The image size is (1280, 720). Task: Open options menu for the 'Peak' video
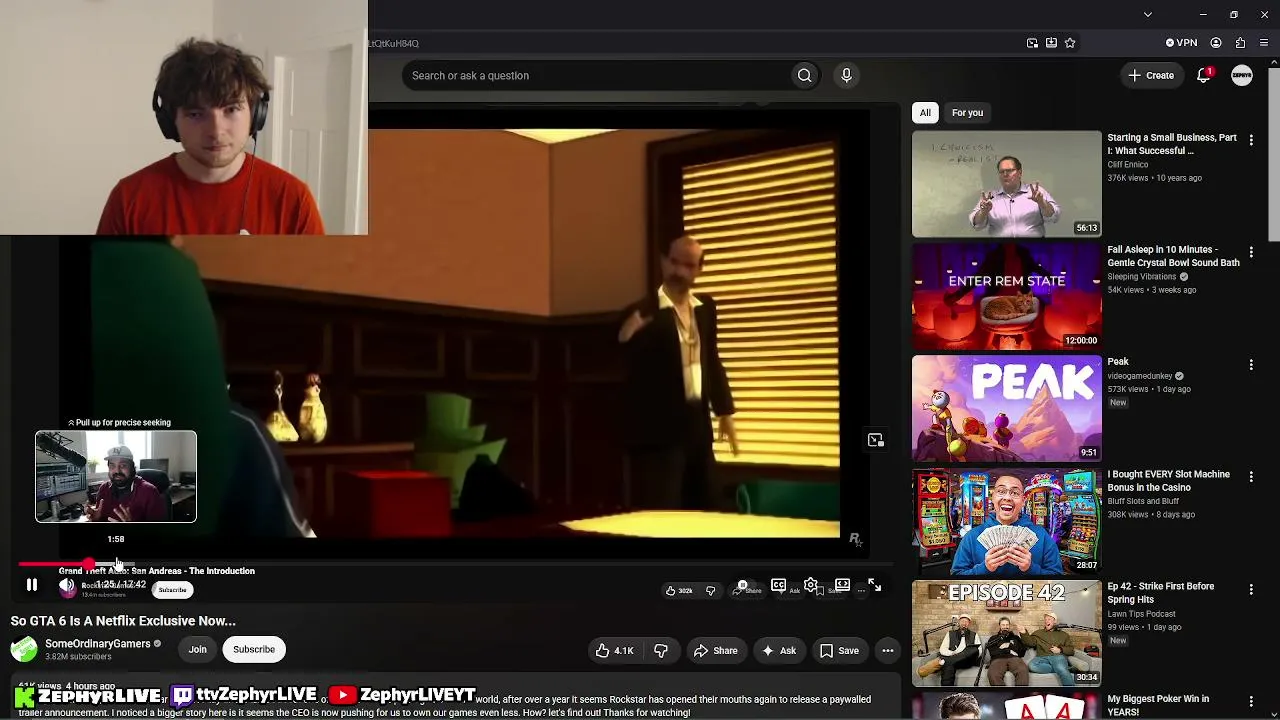pos(1251,364)
